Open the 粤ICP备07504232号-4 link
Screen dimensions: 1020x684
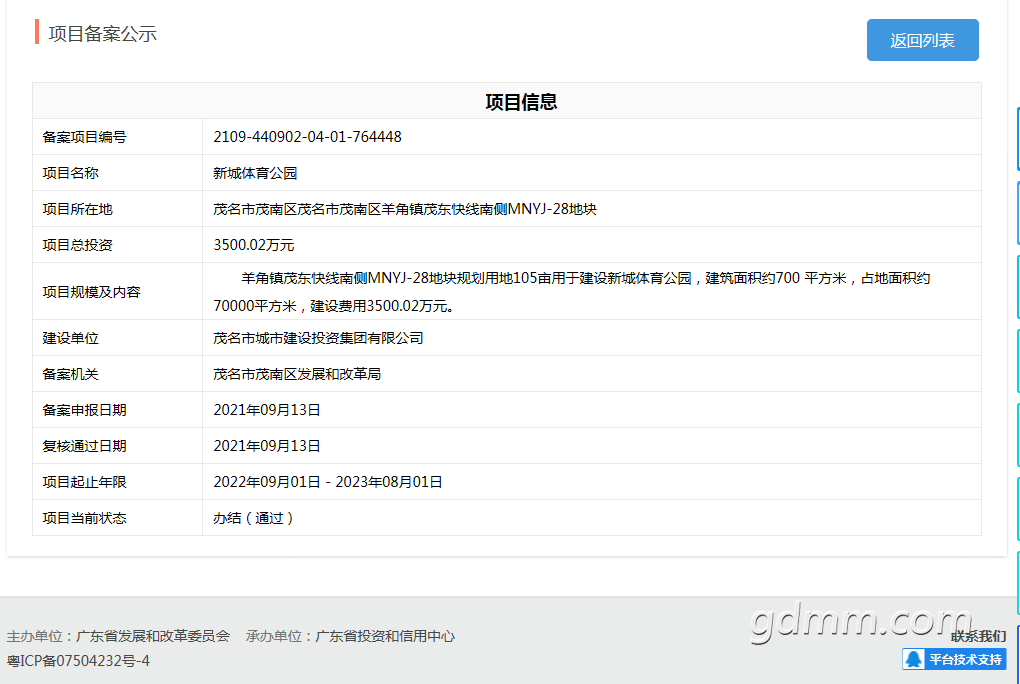click(78, 661)
